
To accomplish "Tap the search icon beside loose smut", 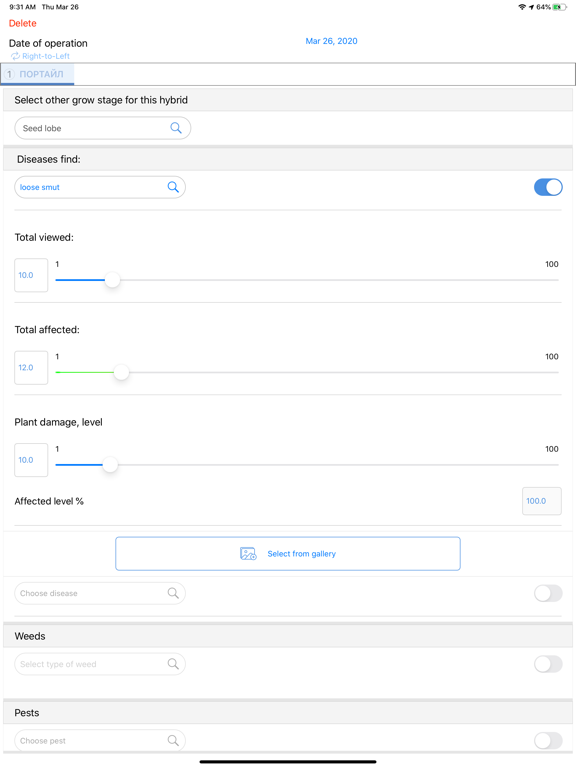I will [173, 187].
